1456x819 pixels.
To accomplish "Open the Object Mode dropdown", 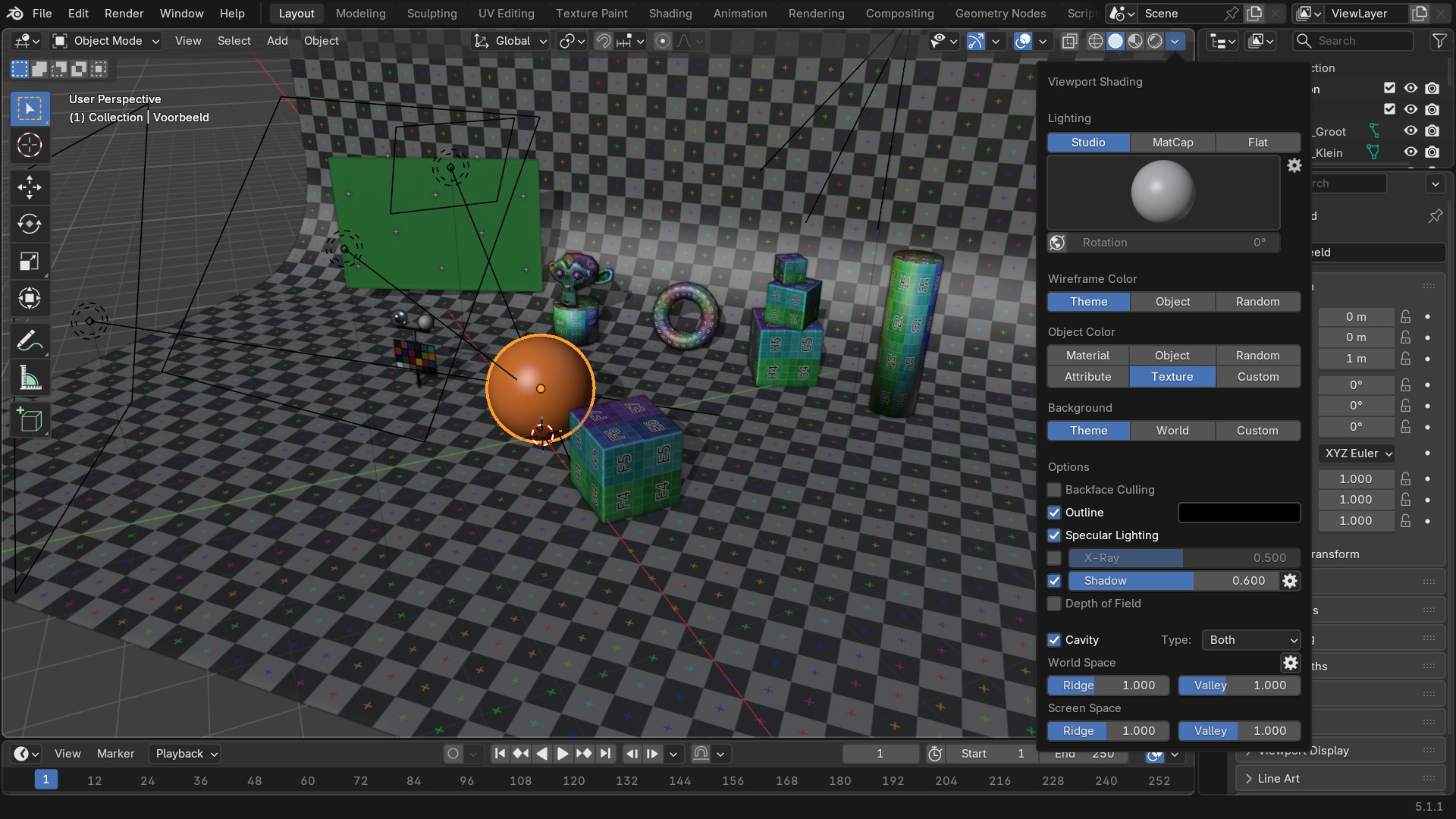I will (x=106, y=41).
